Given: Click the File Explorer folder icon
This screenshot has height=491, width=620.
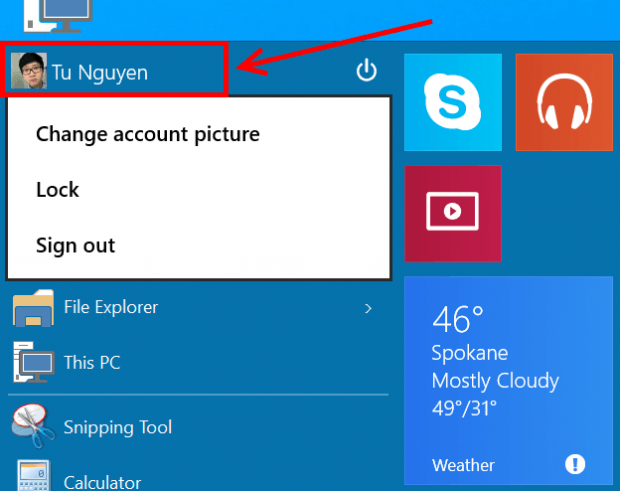Looking at the screenshot, I should 33,308.
